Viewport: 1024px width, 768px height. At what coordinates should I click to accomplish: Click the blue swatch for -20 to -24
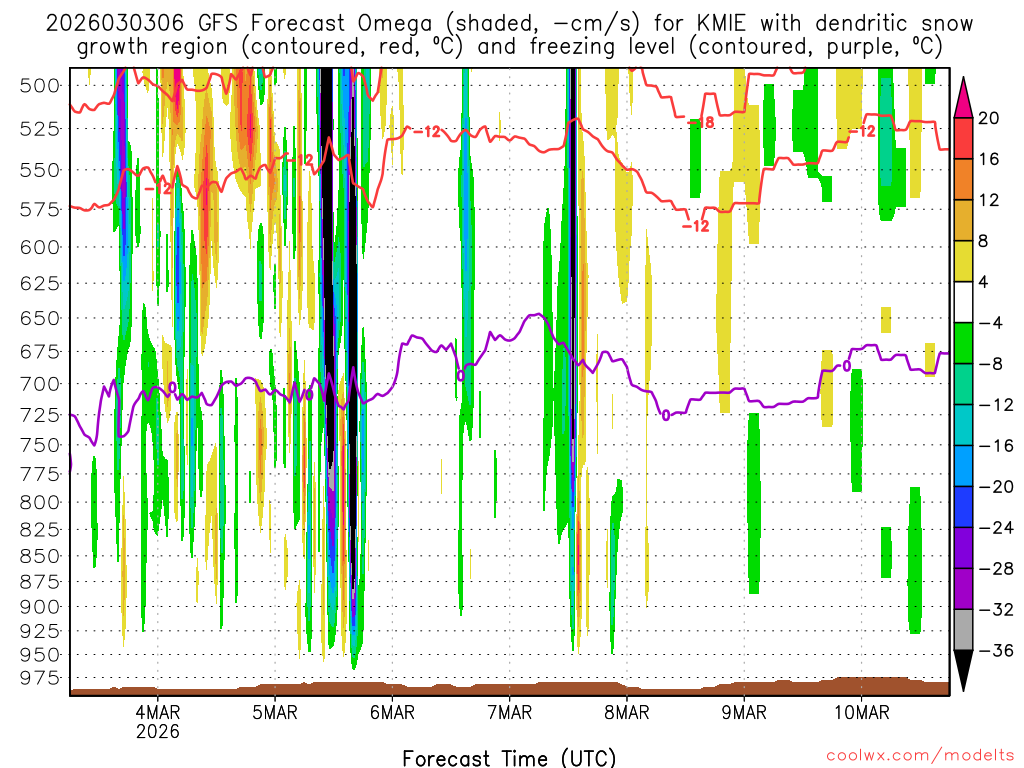pyautogui.click(x=963, y=507)
